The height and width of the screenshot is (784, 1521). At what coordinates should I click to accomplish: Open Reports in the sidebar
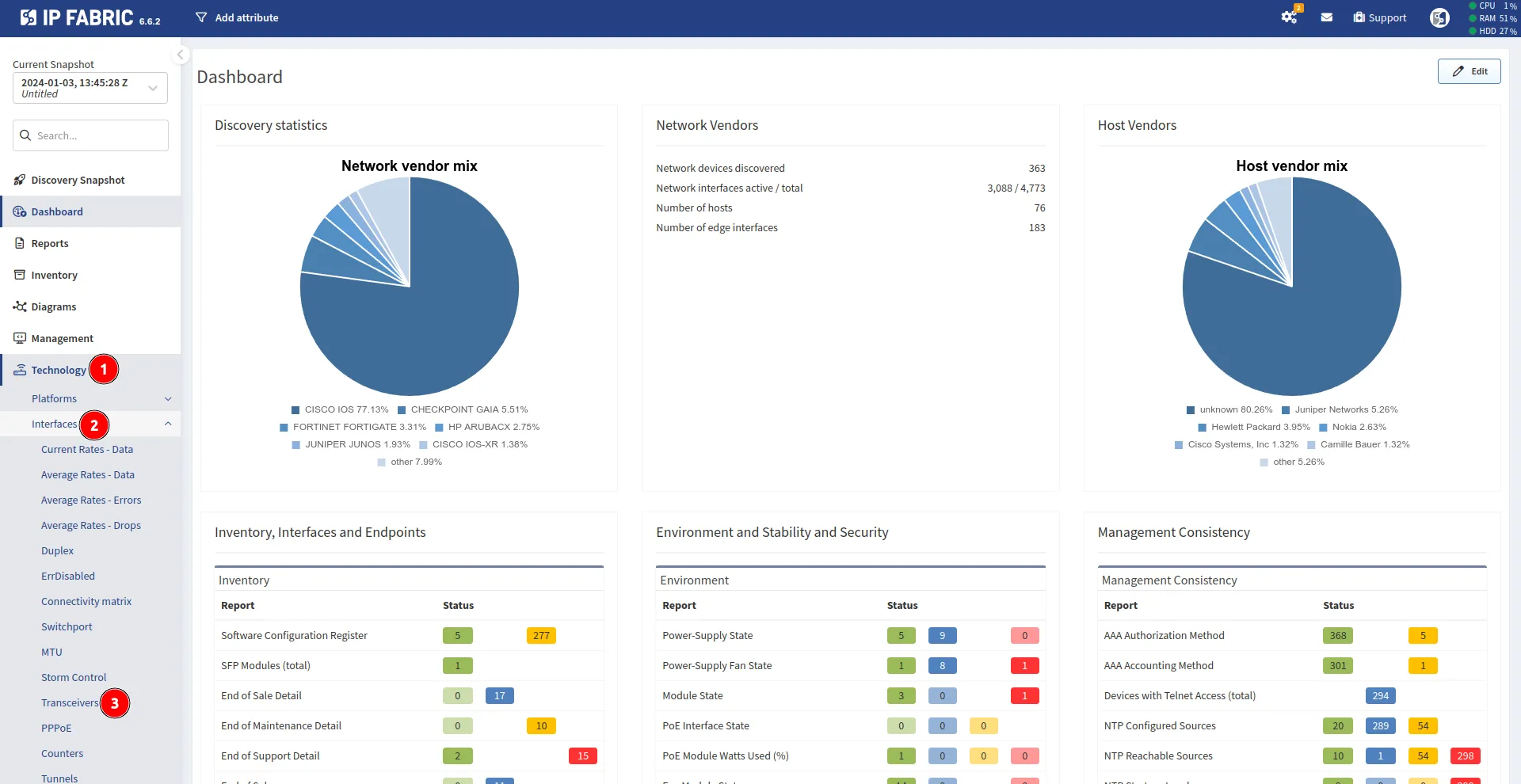pos(50,243)
